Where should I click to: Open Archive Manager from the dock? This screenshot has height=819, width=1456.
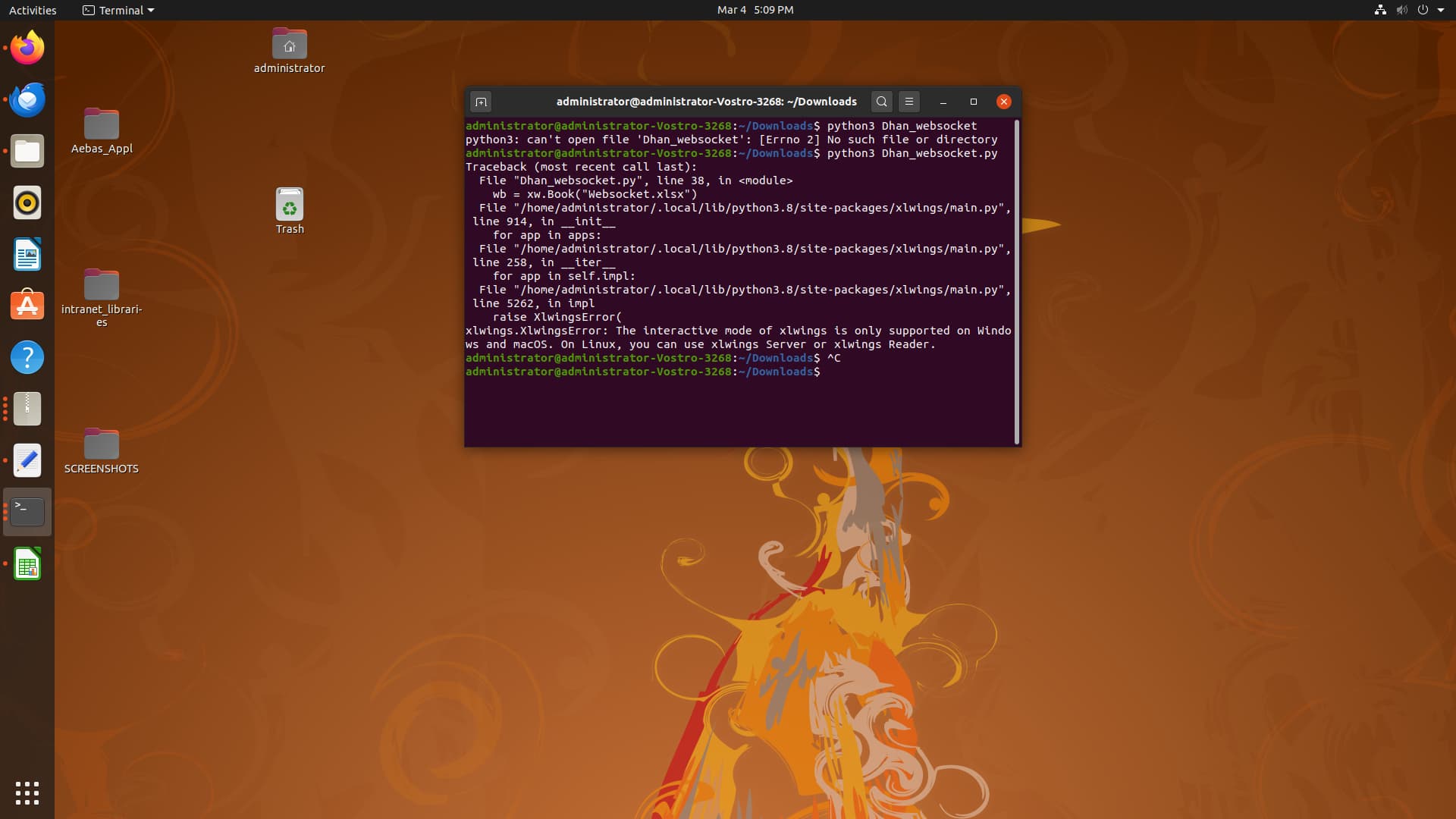[x=27, y=409]
